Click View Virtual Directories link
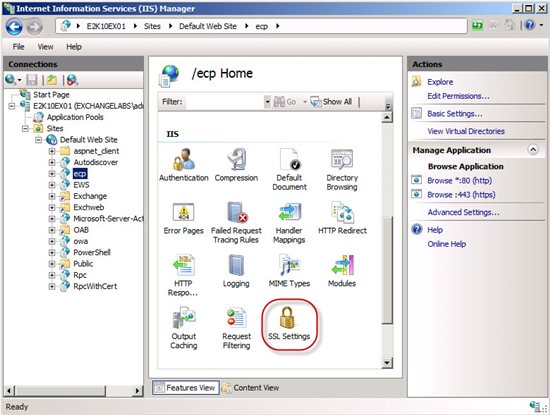Screen dimensions: 550x415 point(466,131)
